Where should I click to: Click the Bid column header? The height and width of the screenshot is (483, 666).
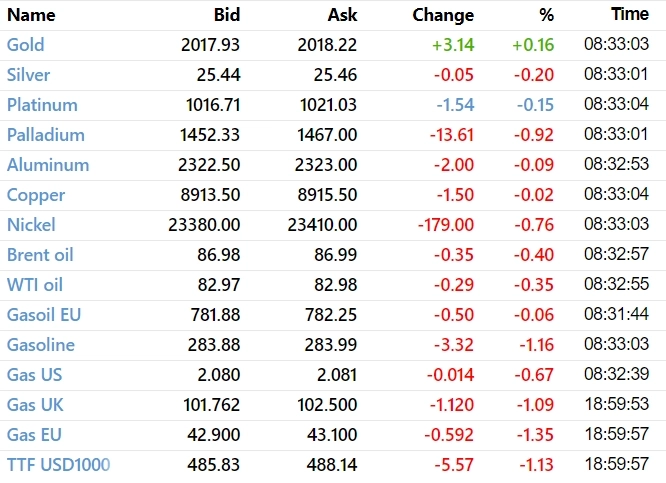[227, 15]
